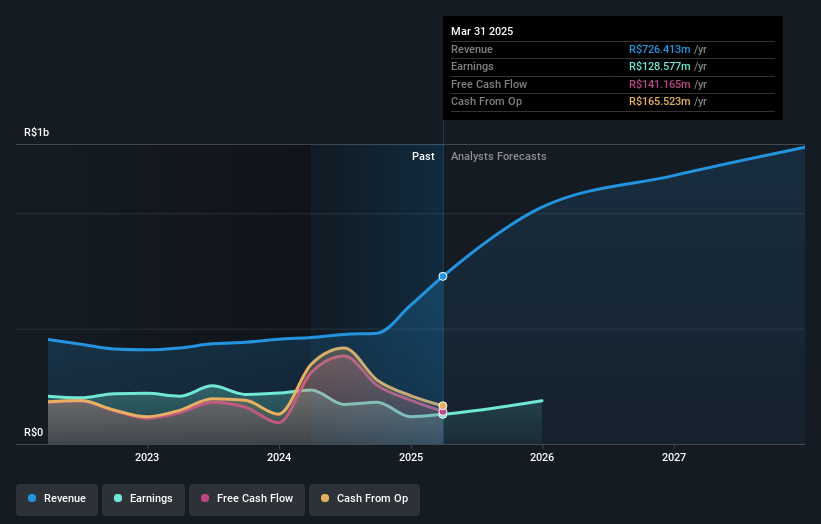The image size is (821, 524).
Task: Click the R$1b y-axis label
Action: [x=37, y=132]
